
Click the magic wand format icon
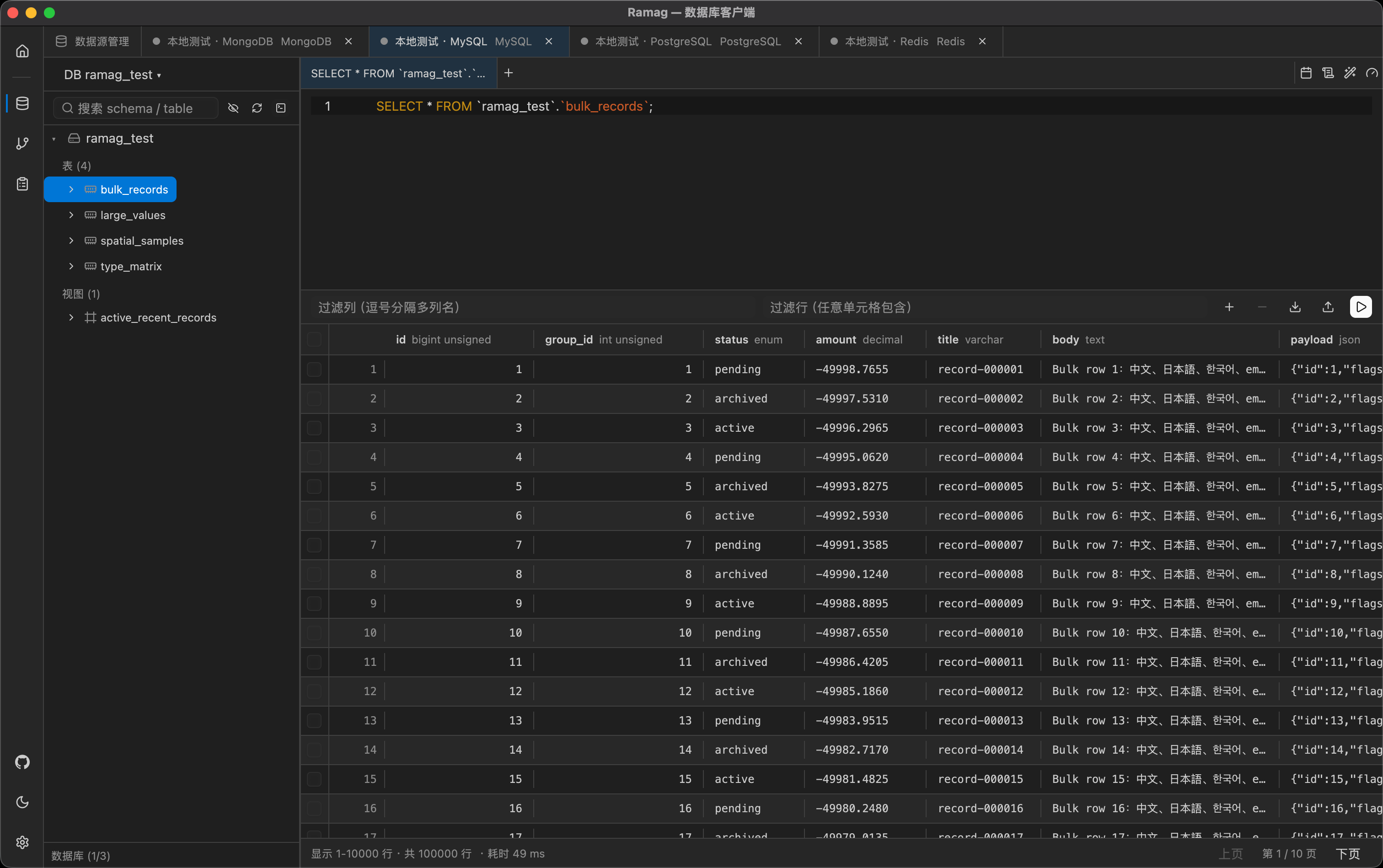tap(1350, 73)
